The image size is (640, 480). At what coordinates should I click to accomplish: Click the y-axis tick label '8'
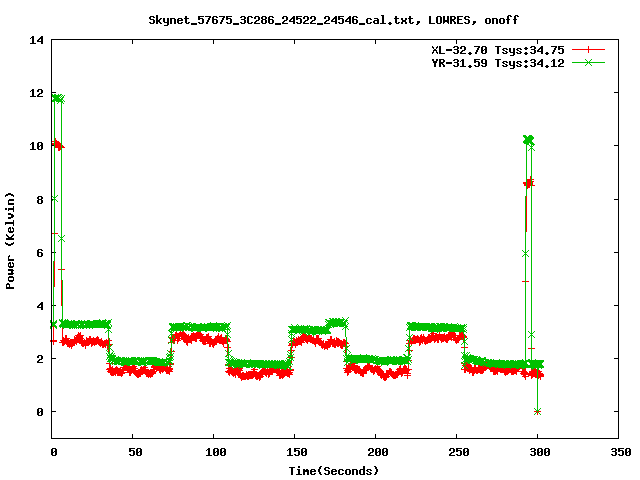pyautogui.click(x=40, y=200)
